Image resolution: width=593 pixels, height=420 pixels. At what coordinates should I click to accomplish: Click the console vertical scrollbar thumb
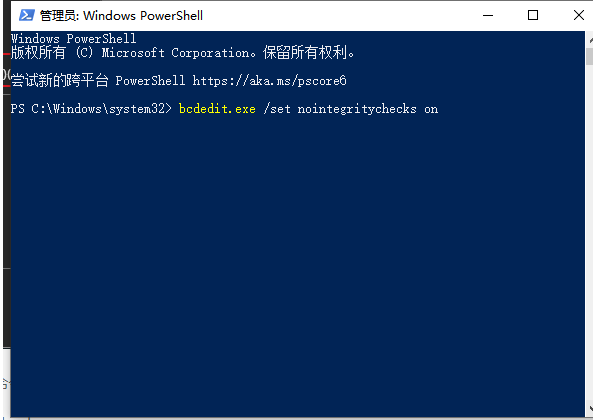point(590,56)
